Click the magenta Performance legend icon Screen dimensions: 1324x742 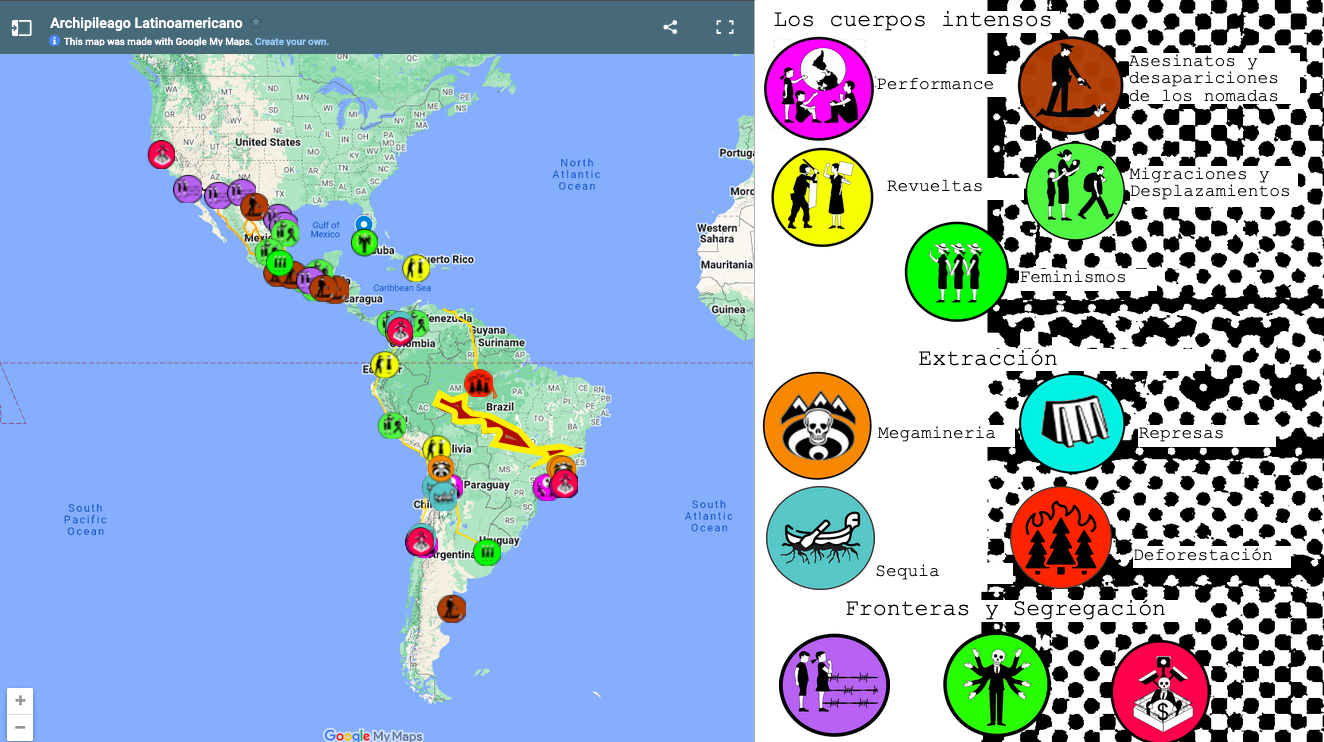[x=819, y=87]
